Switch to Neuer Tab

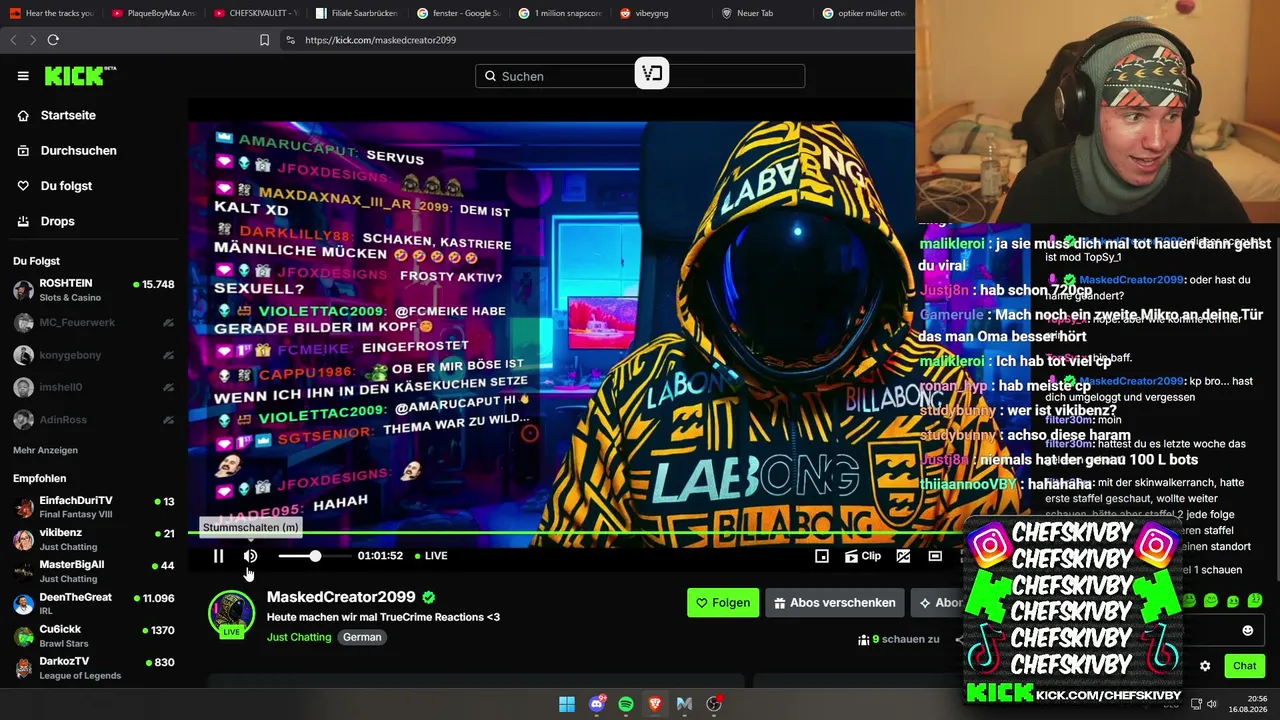point(763,13)
